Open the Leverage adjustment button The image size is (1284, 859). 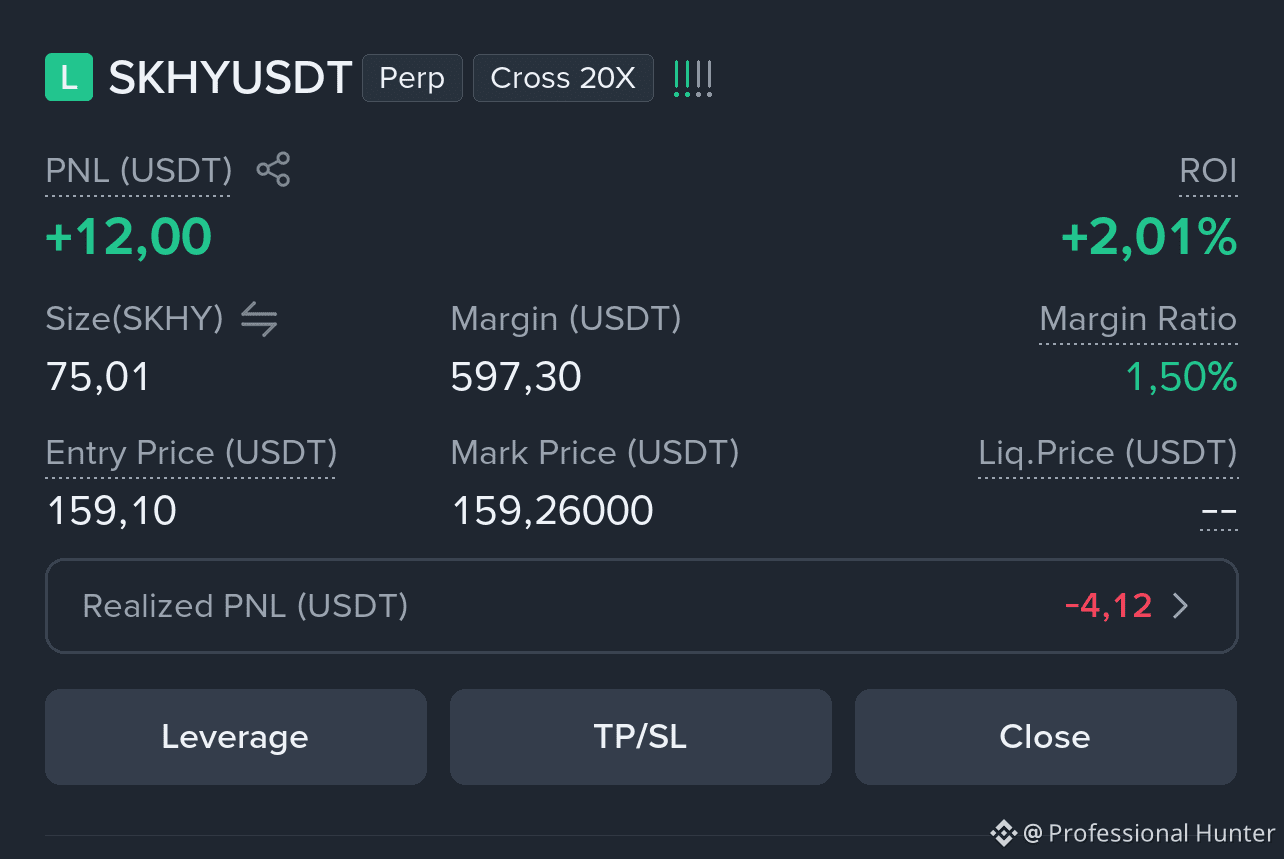pos(236,737)
